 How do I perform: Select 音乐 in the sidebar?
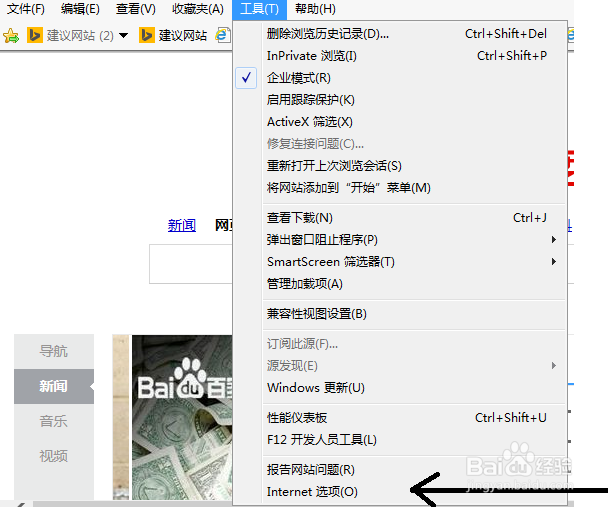54,421
